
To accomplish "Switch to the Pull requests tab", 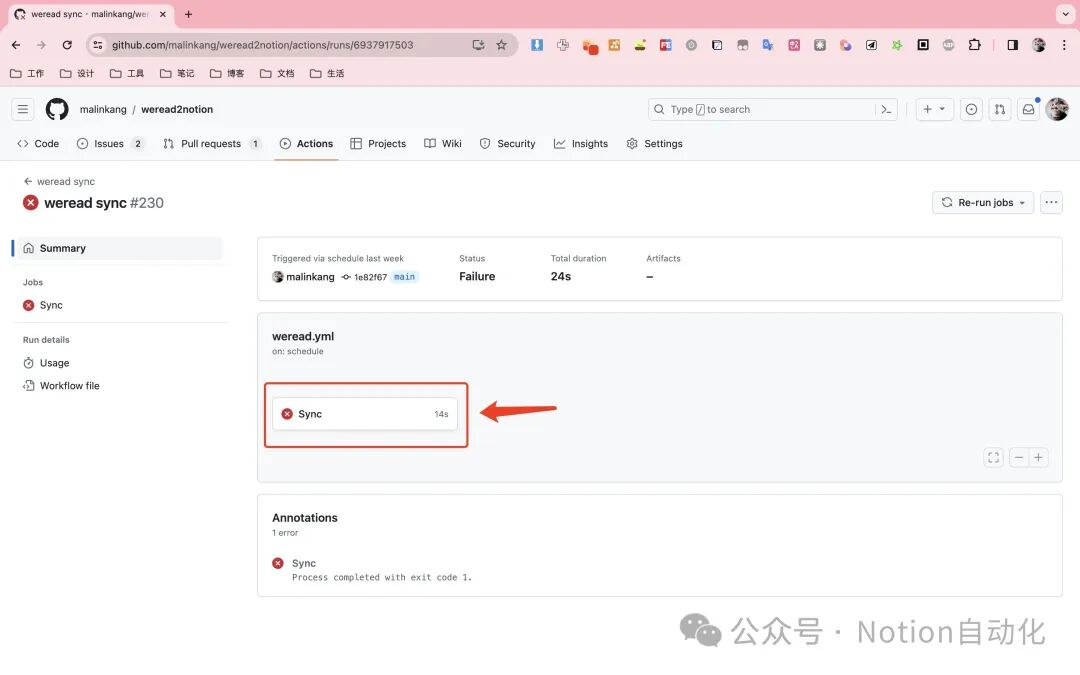I will [x=212, y=143].
